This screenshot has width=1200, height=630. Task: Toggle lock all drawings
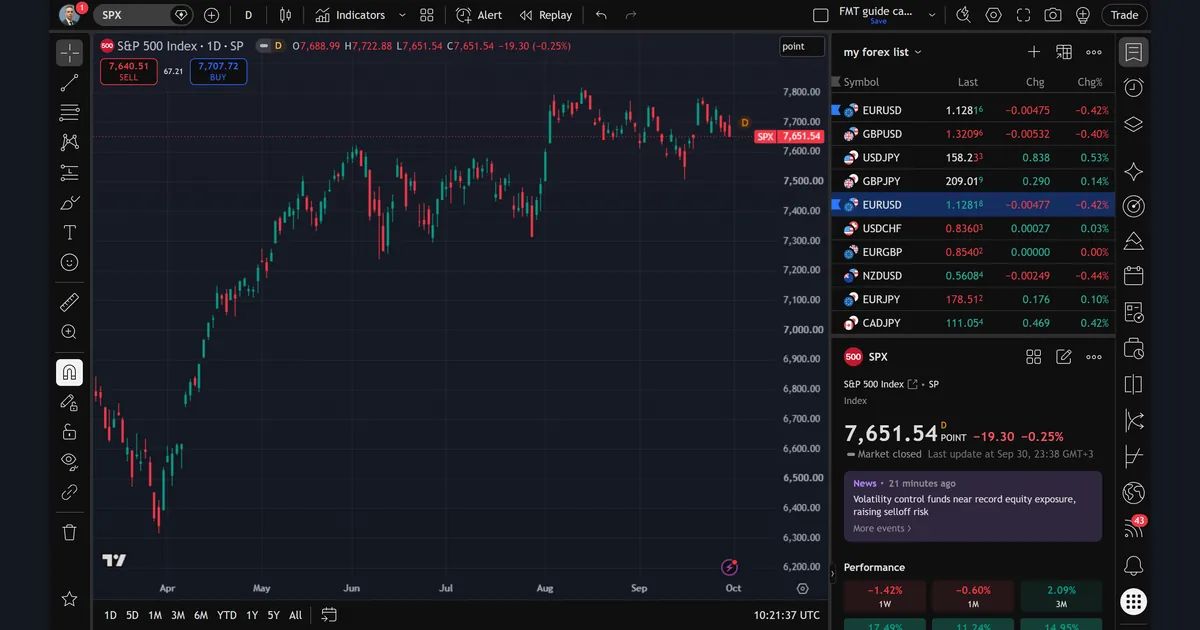coord(69,432)
